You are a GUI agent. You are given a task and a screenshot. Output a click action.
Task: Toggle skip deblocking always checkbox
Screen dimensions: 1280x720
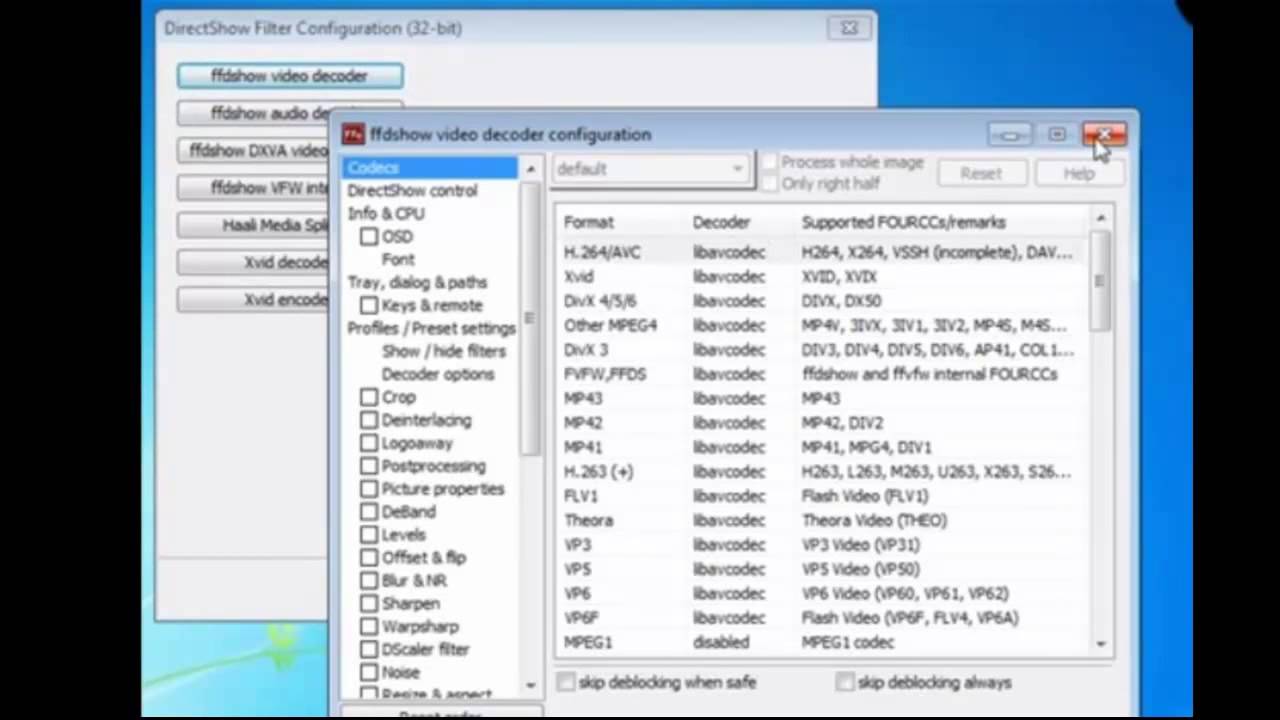[x=846, y=682]
